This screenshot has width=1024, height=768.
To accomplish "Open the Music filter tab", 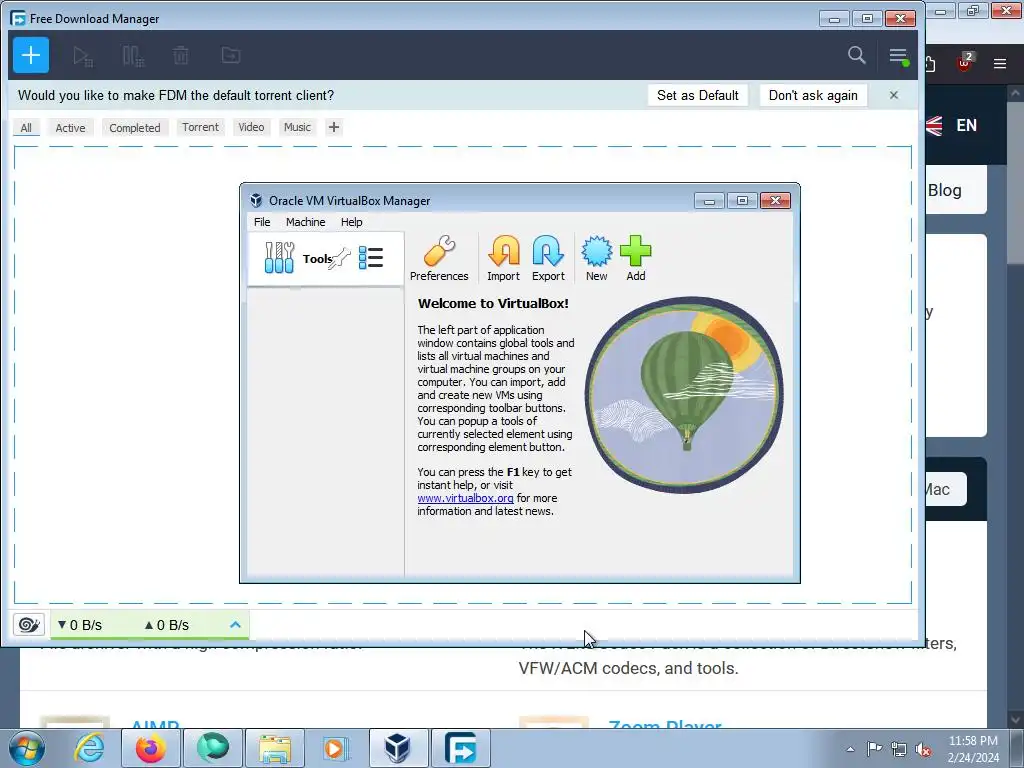I will [297, 127].
